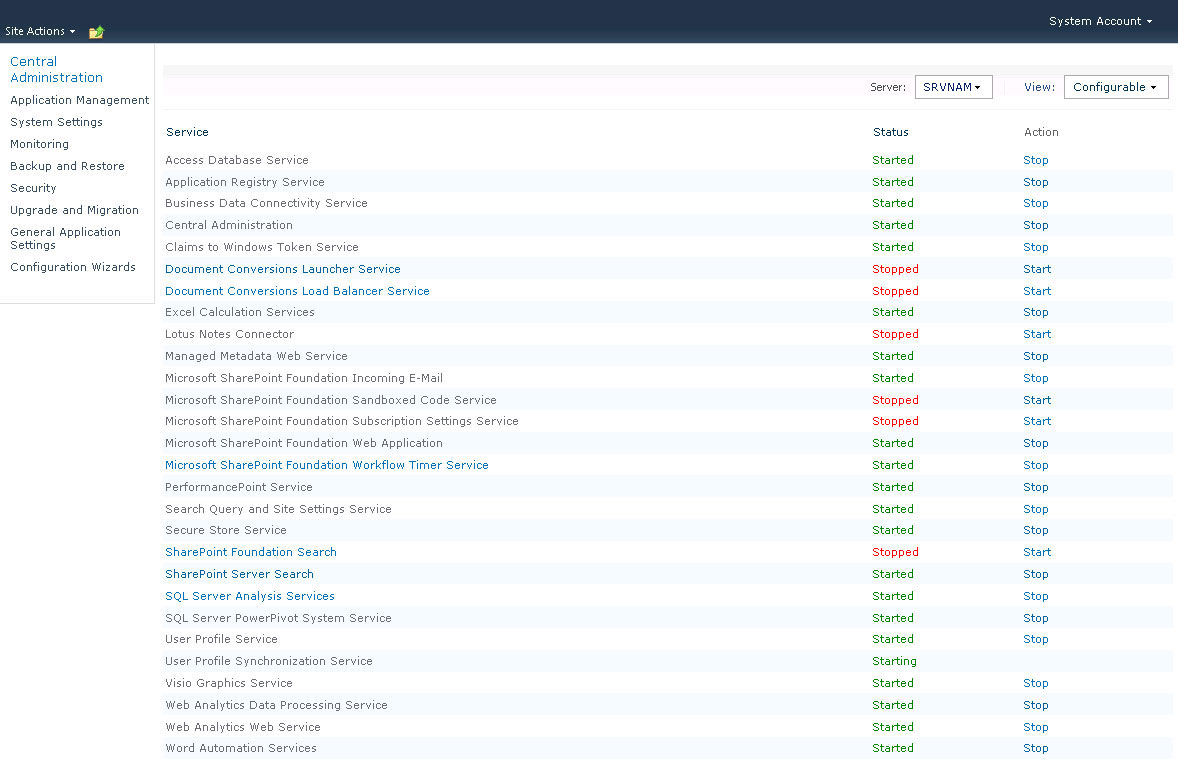Open Backup and Restore
Screen dimensions: 1178x766
pyautogui.click(x=67, y=166)
